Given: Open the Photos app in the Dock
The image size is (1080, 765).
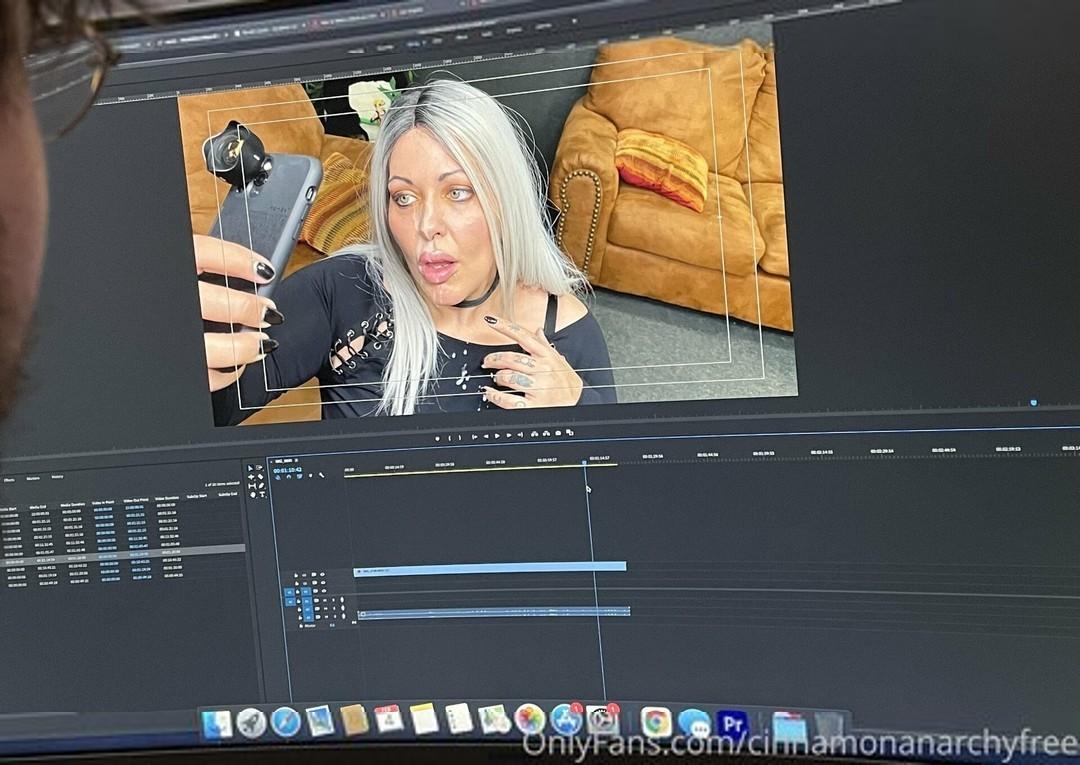Looking at the screenshot, I should tap(529, 719).
